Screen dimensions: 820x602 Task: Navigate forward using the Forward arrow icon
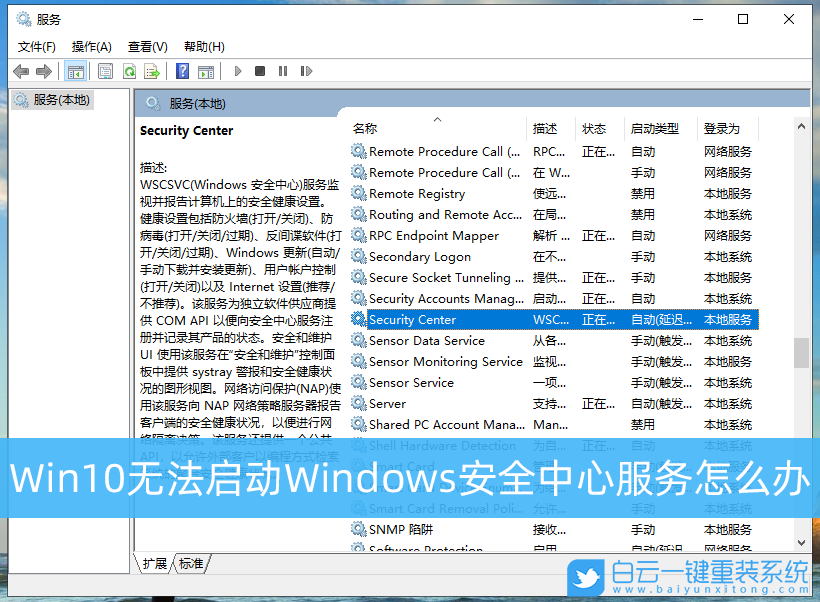click(43, 71)
